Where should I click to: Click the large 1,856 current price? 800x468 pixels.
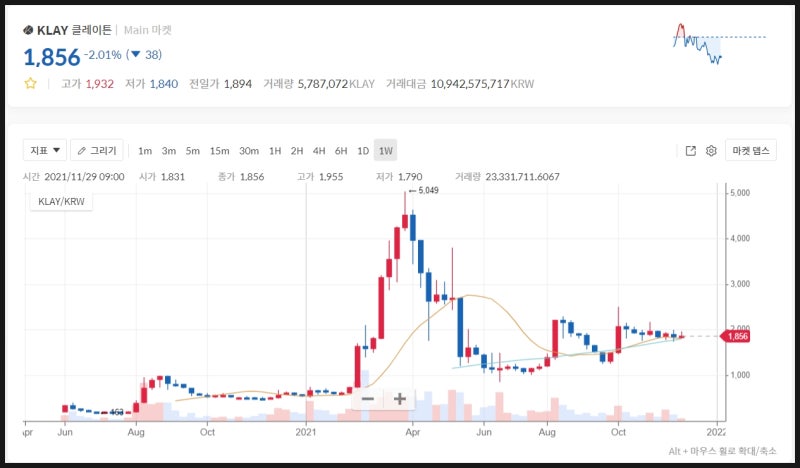click(52, 57)
